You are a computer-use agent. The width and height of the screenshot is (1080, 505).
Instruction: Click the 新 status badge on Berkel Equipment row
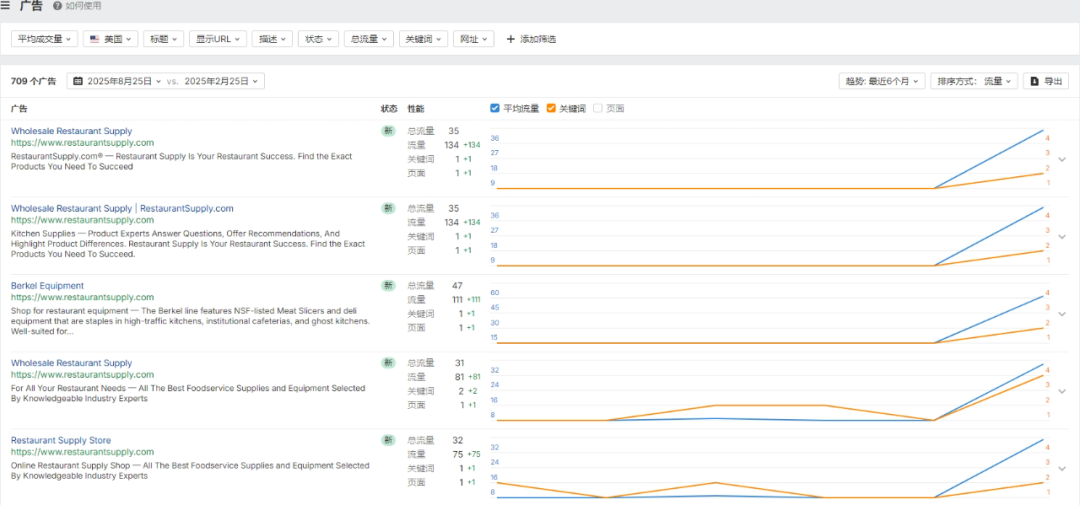point(388,286)
